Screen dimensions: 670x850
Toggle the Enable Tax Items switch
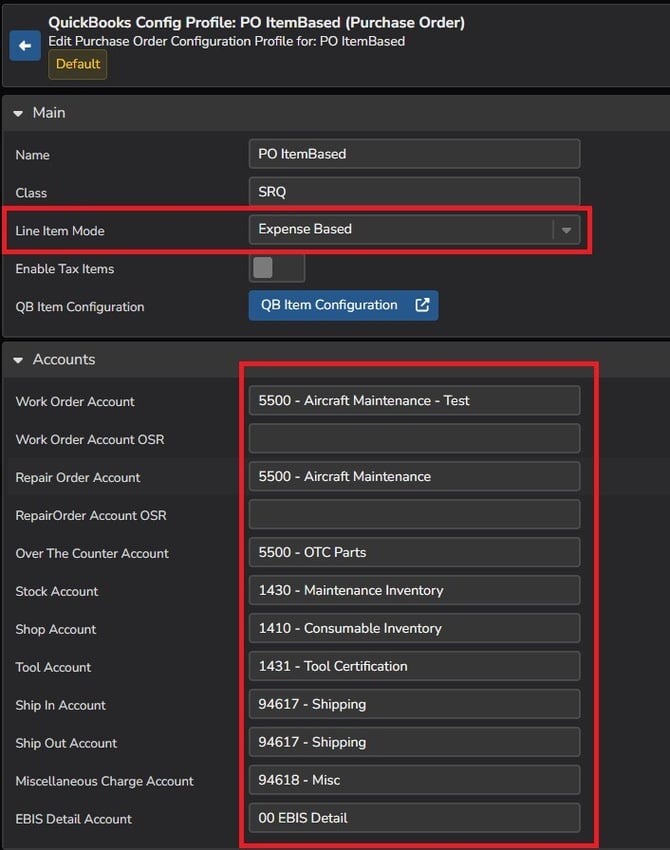point(277,268)
